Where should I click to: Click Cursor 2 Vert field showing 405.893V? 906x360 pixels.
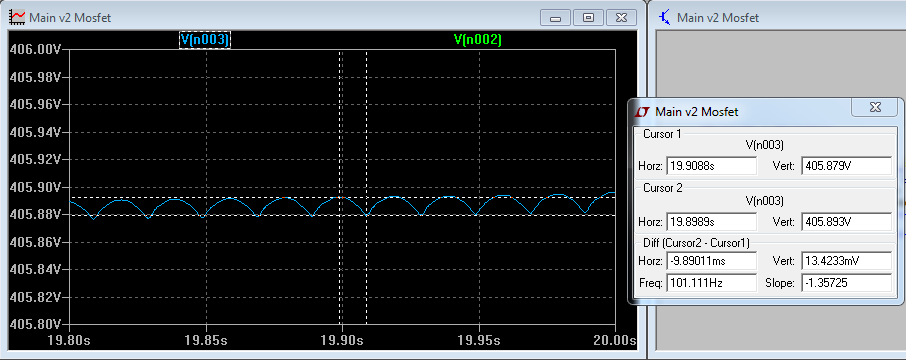[x=846, y=222]
